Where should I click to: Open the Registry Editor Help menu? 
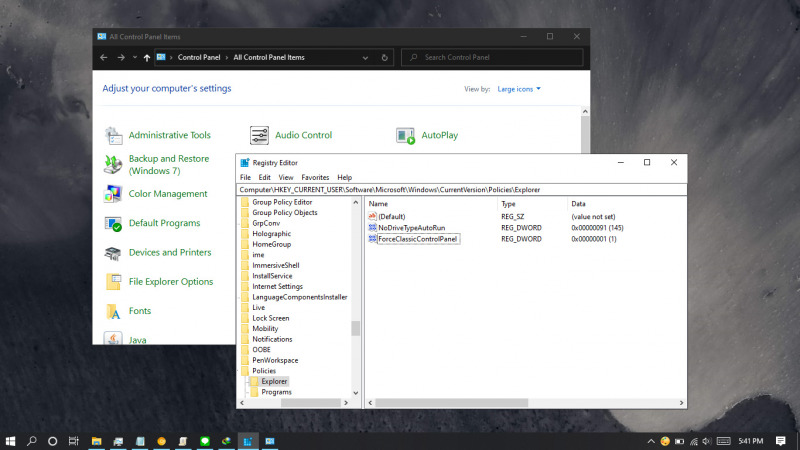pos(344,178)
